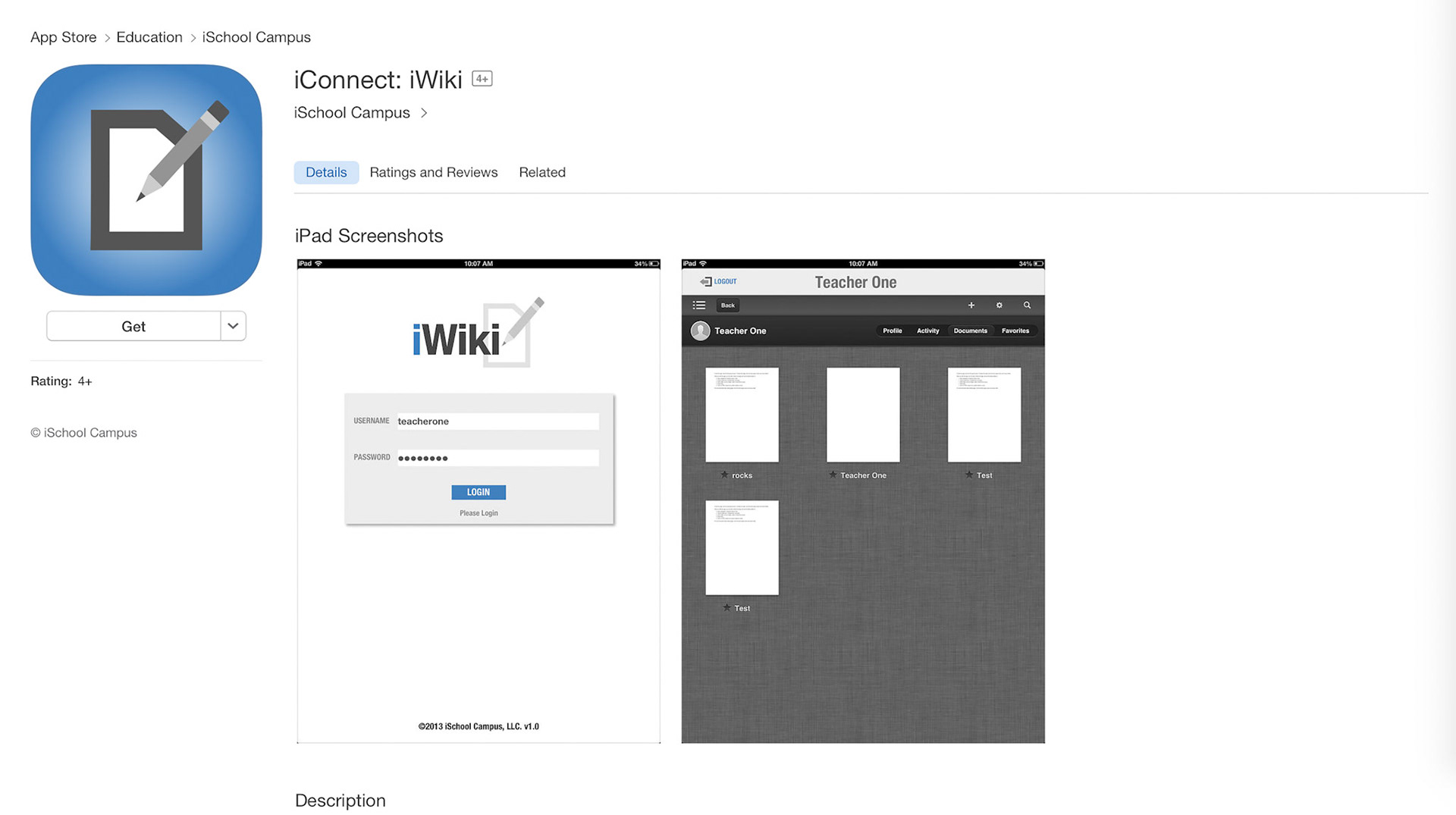This screenshot has width=1456, height=815.
Task: Click the star icon beside 'rocks'
Action: (x=724, y=475)
